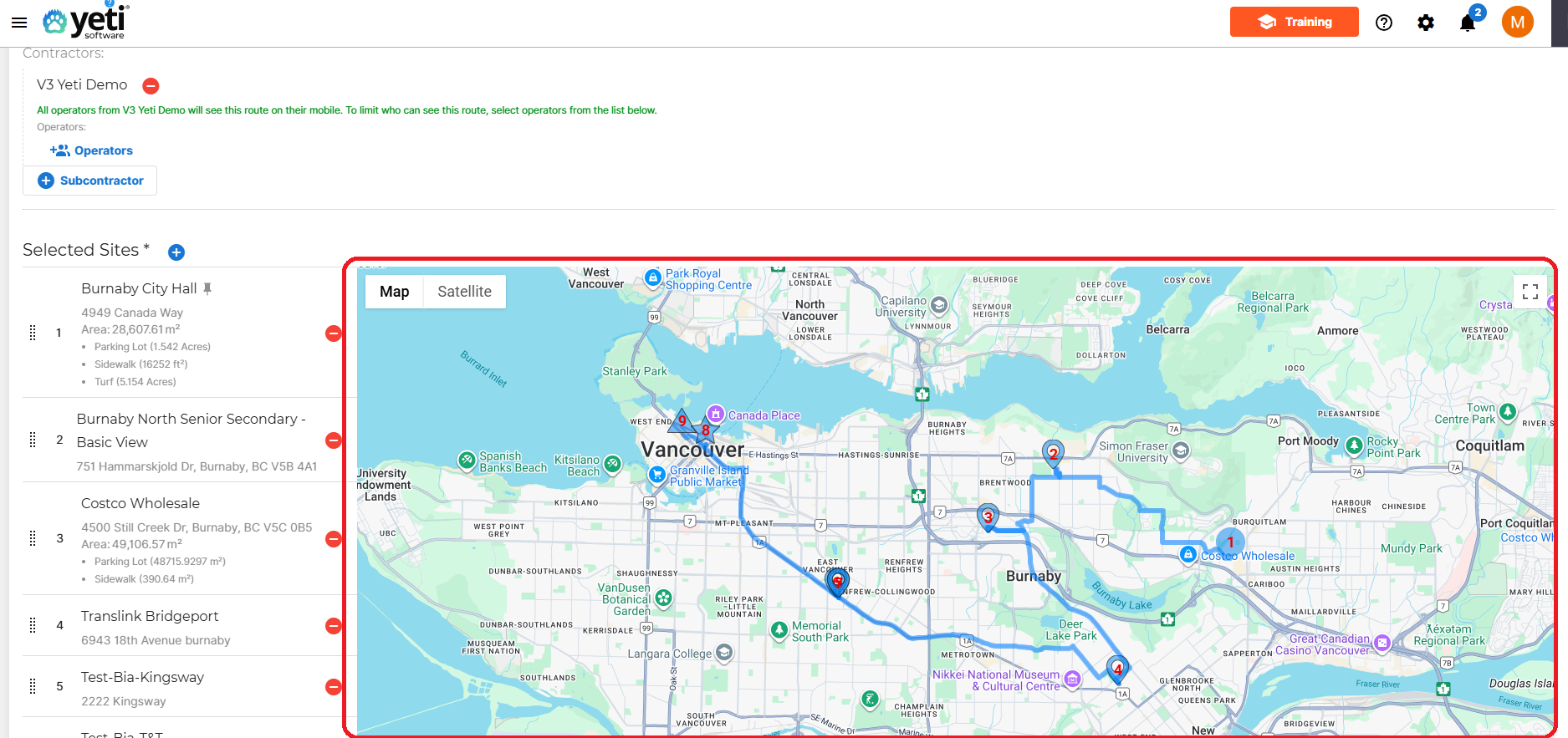Viewport: 1568px width, 738px height.
Task: Add a Subcontractor
Action: tap(90, 181)
